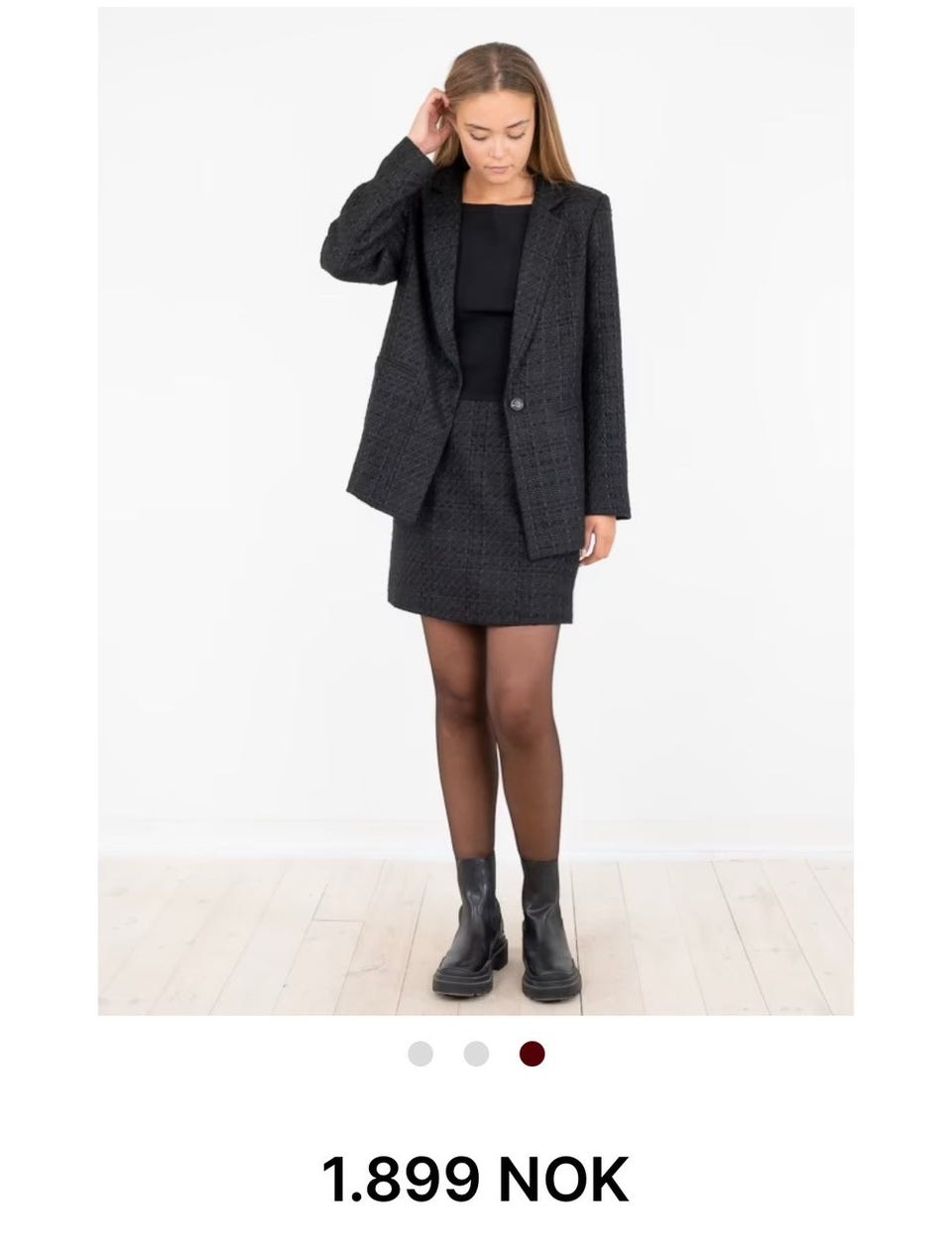The image size is (952, 1257).
Task: Tap the blazer's single front button
Action: pyautogui.click(x=517, y=402)
